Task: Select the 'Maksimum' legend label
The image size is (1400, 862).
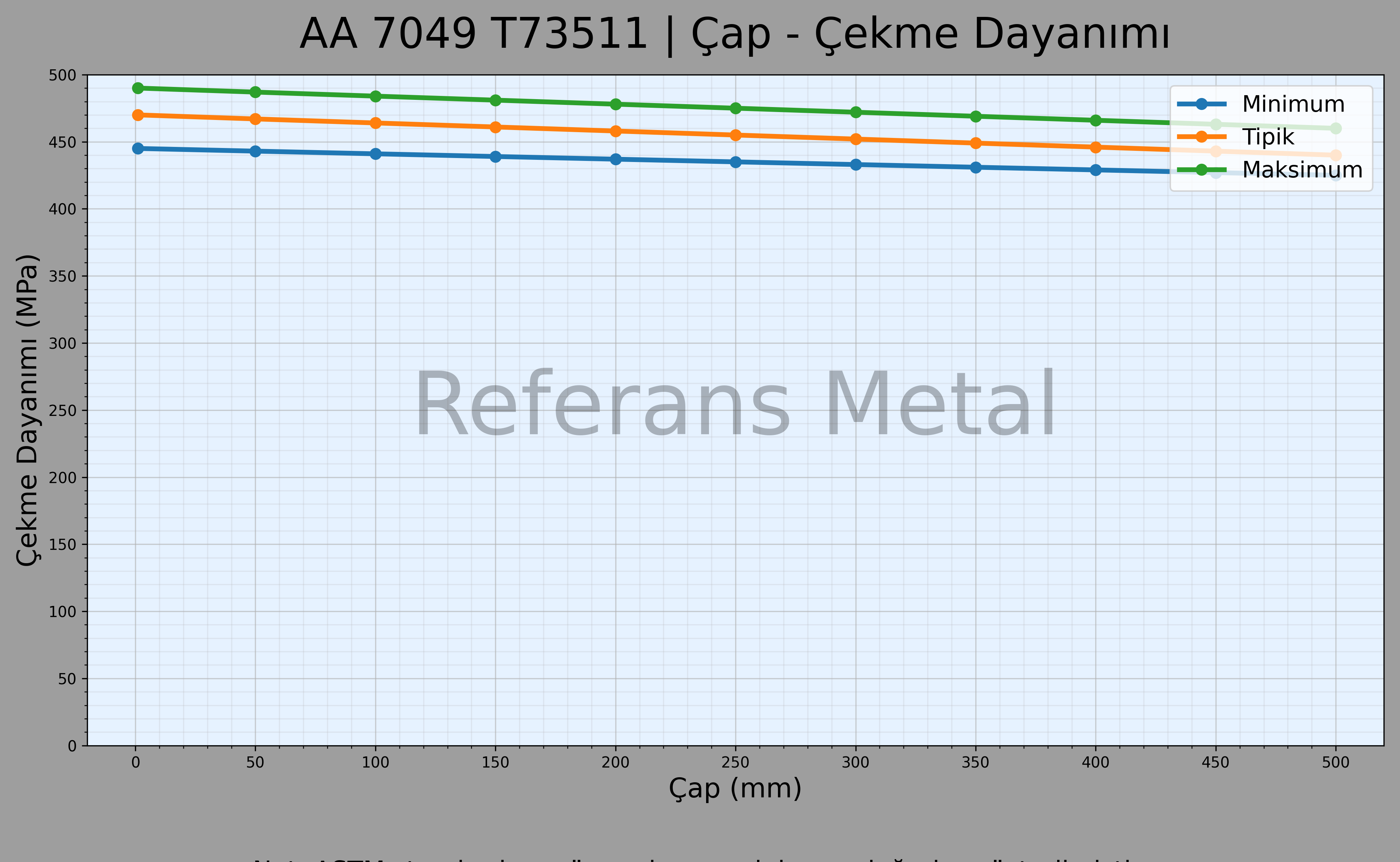Action: click(1303, 170)
